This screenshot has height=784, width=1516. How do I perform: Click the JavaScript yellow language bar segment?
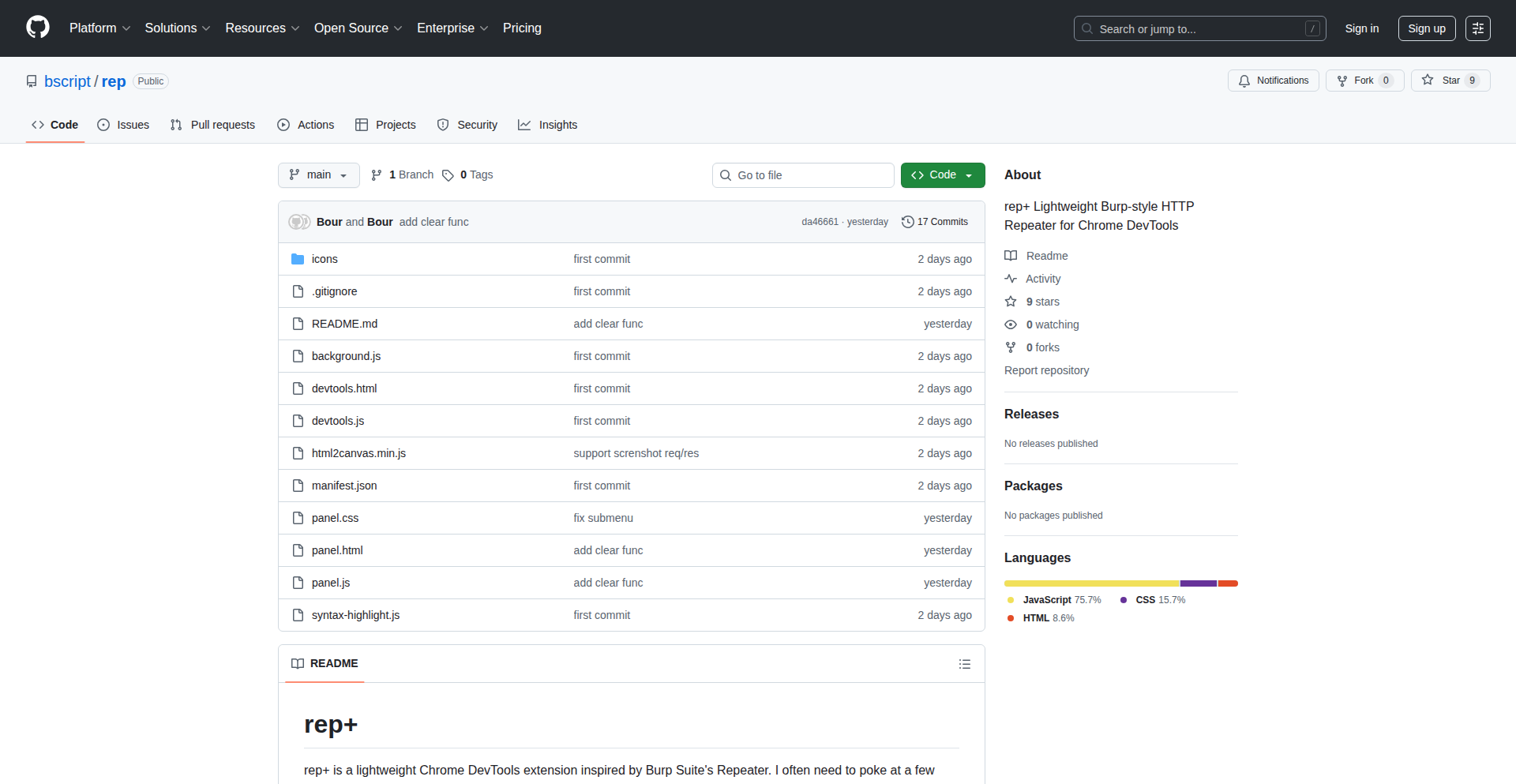point(1091,583)
